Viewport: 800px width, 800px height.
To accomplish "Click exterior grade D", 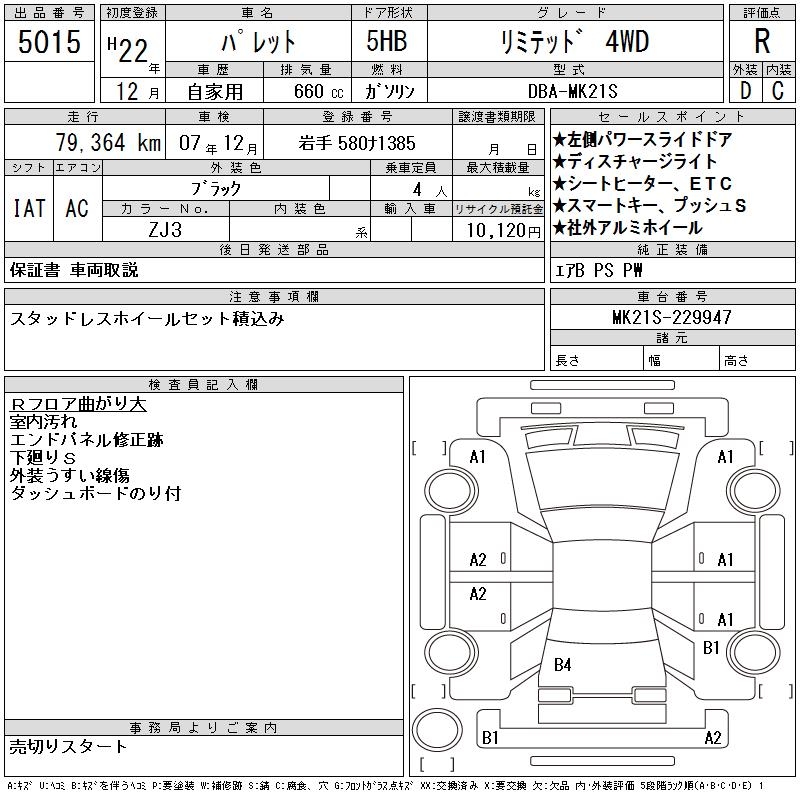I will coord(745,90).
